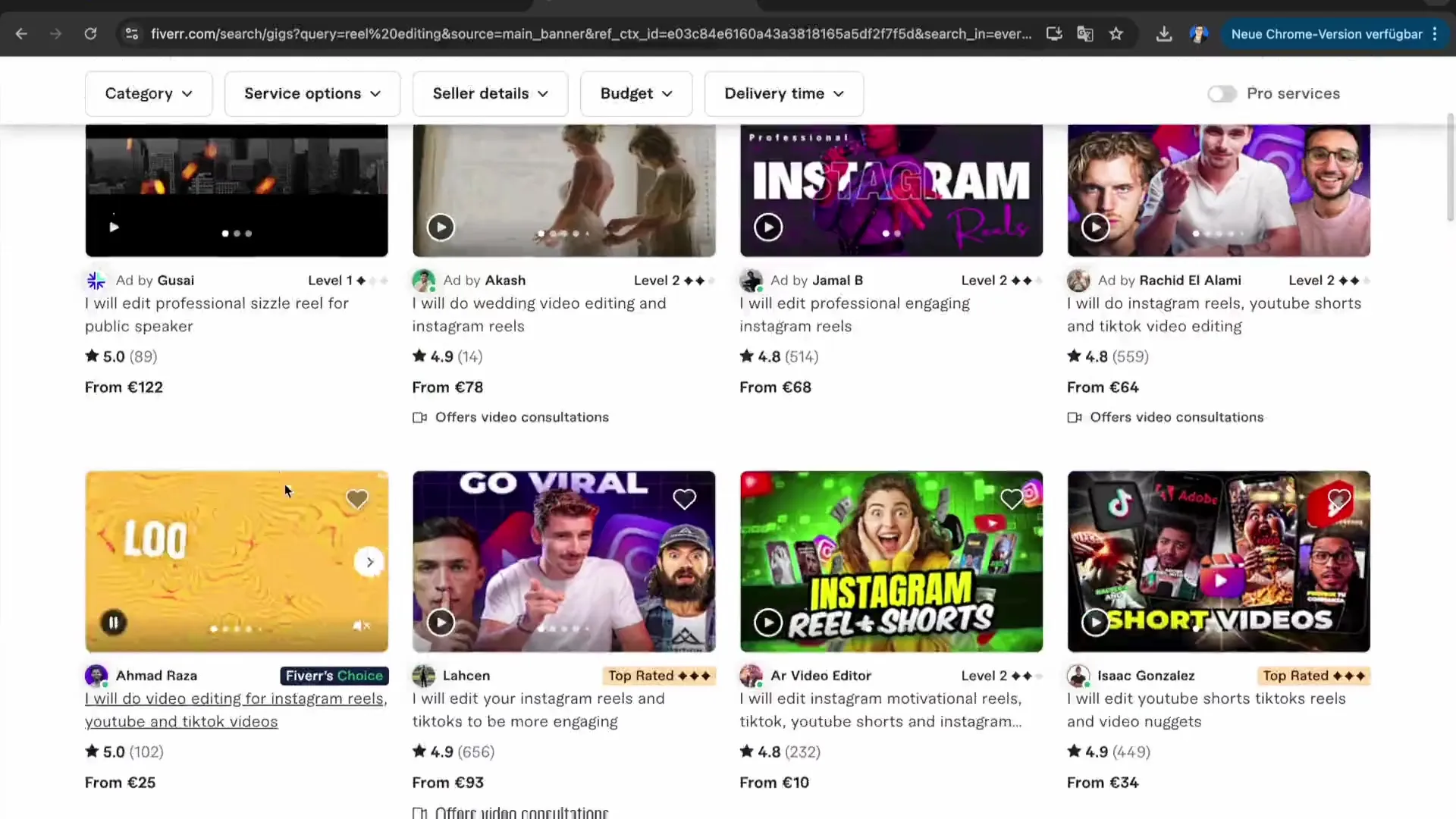Reload the Fiverr search results page

(x=90, y=33)
